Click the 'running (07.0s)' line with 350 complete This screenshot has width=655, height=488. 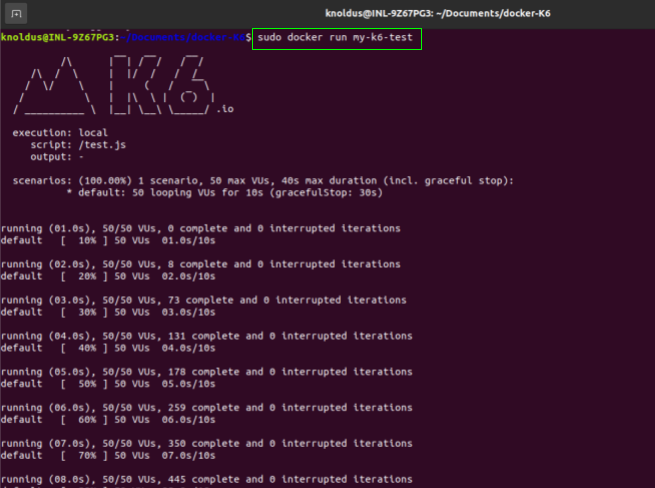point(206,444)
